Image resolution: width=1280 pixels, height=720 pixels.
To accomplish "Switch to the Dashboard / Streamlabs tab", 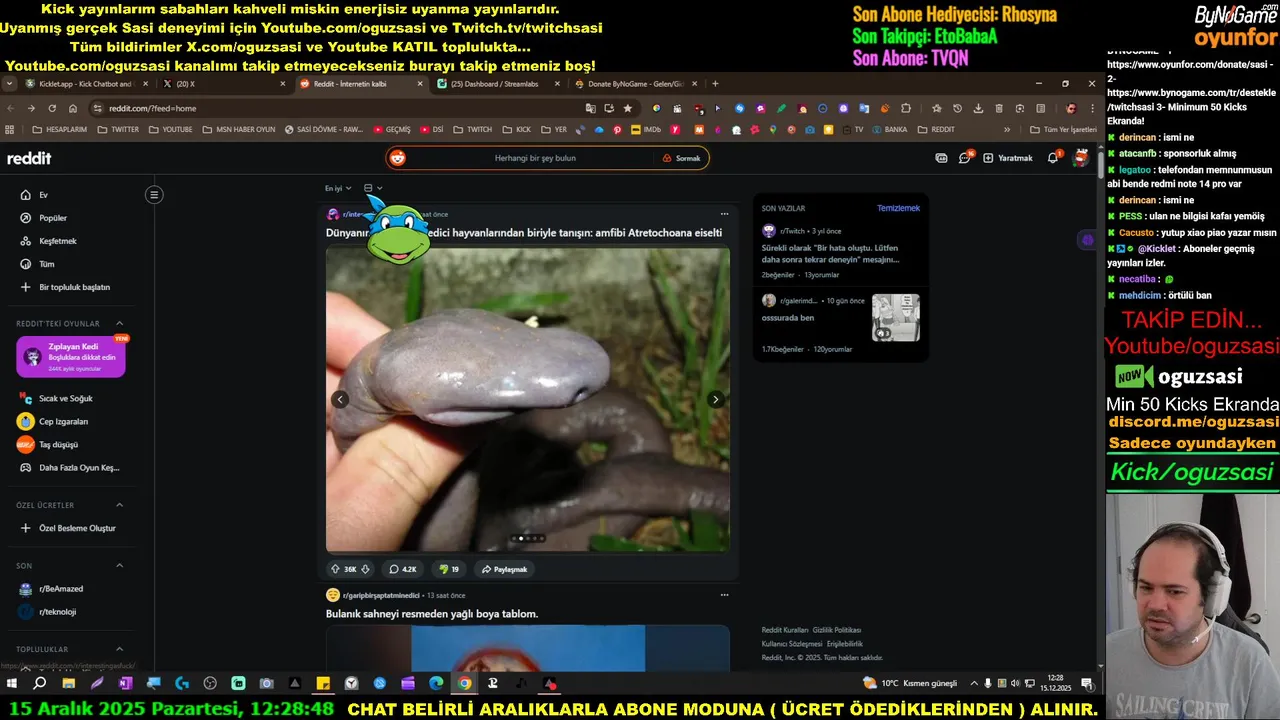I will pyautogui.click(x=500, y=84).
